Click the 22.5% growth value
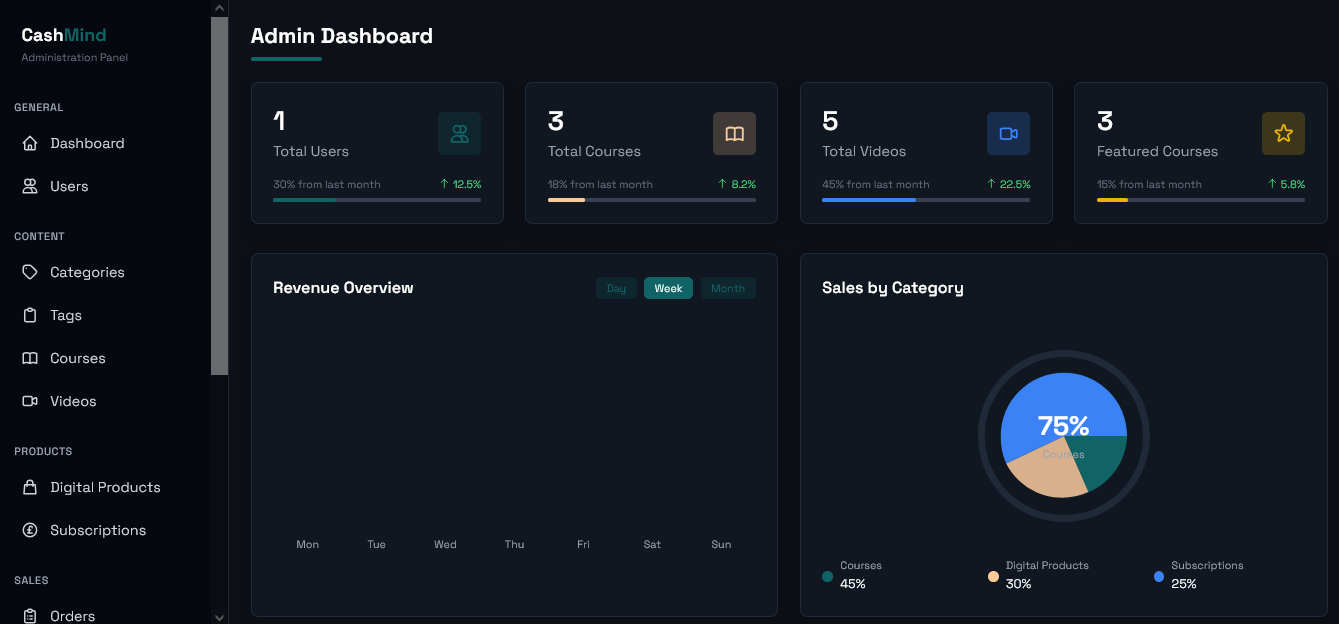Screen dimensions: 1339x624 point(1015,184)
